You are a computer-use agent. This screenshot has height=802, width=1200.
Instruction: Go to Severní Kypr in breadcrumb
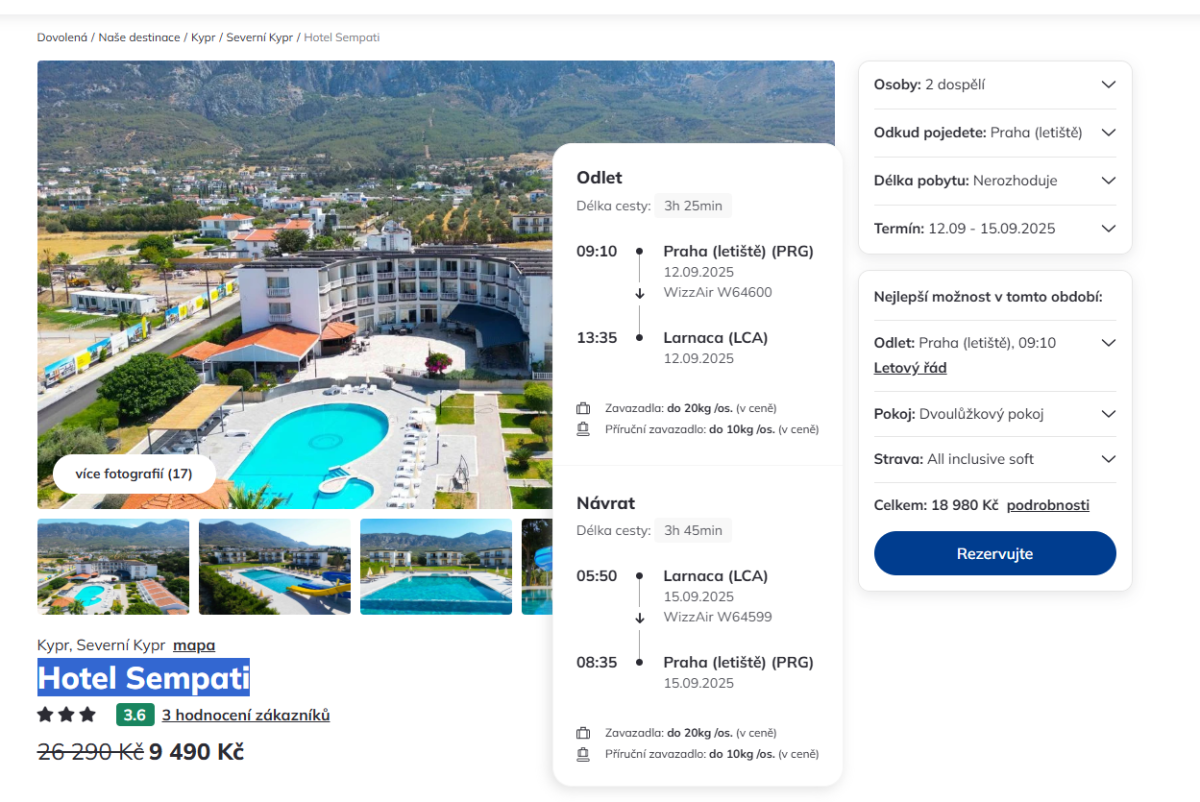point(259,38)
